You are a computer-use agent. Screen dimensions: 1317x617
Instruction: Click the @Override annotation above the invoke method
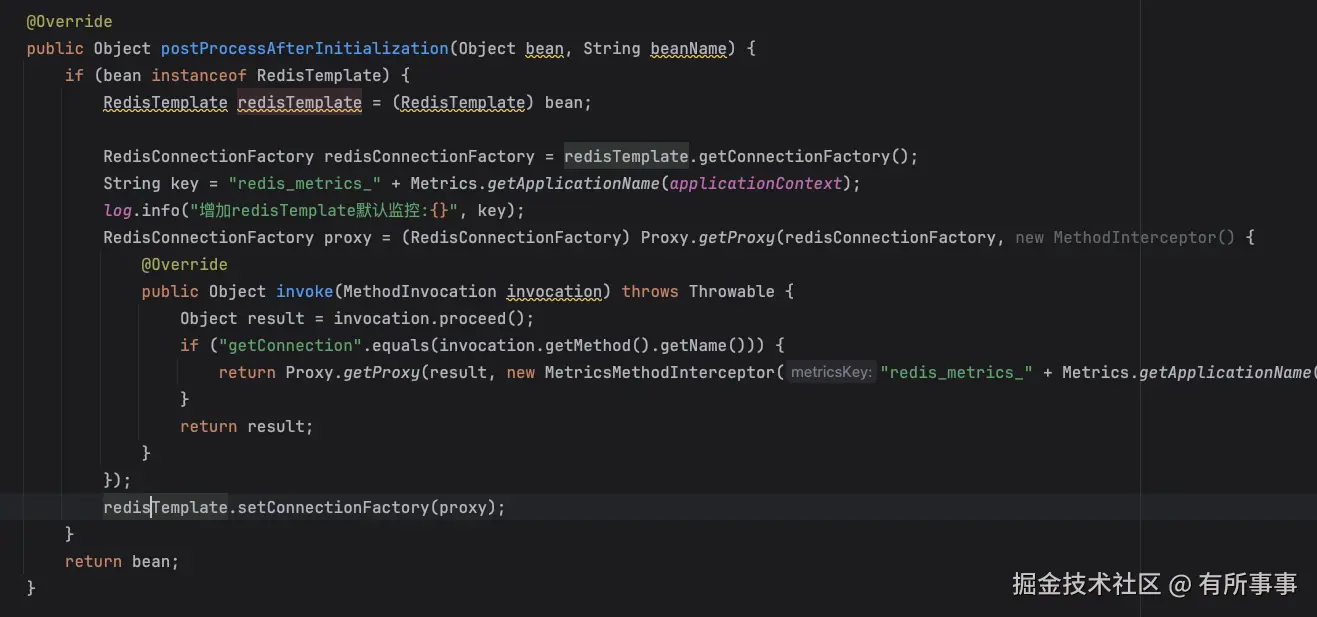(x=185, y=264)
